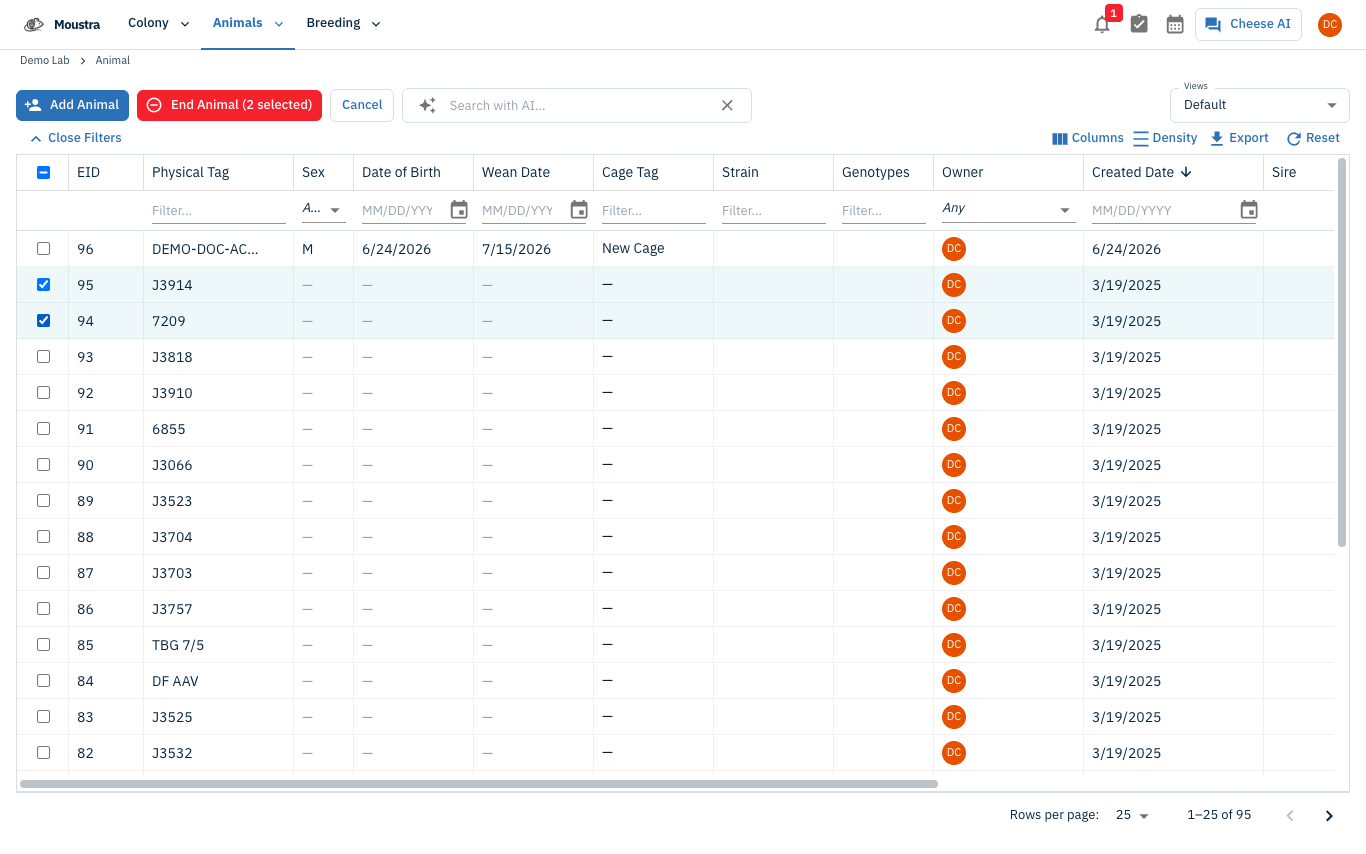Screen dimensions: 1366x854
Task: Click the DC user avatar in header
Action: (1329, 25)
